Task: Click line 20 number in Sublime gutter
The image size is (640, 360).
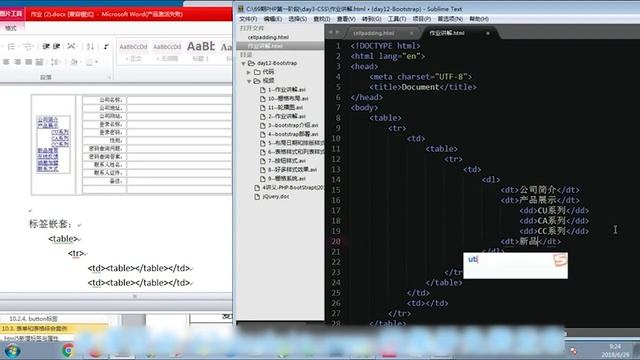Action: [x=336, y=241]
